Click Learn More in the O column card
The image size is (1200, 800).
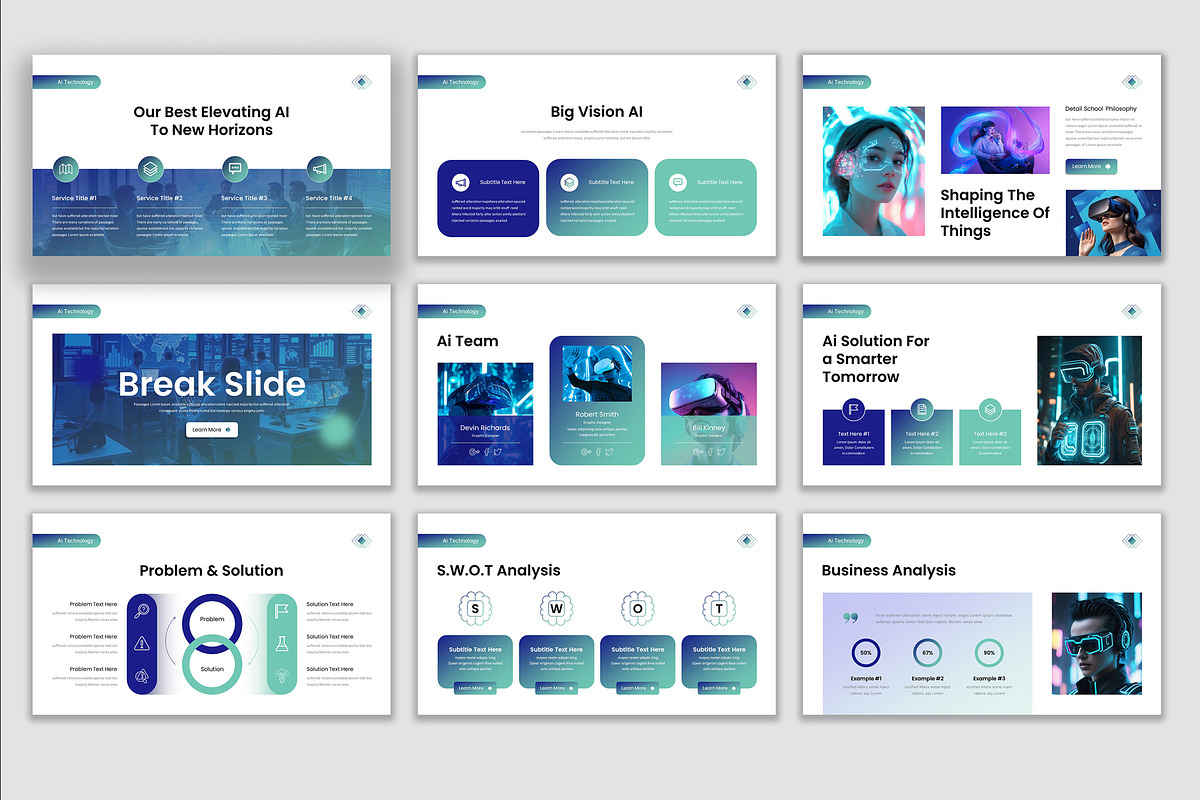click(638, 688)
